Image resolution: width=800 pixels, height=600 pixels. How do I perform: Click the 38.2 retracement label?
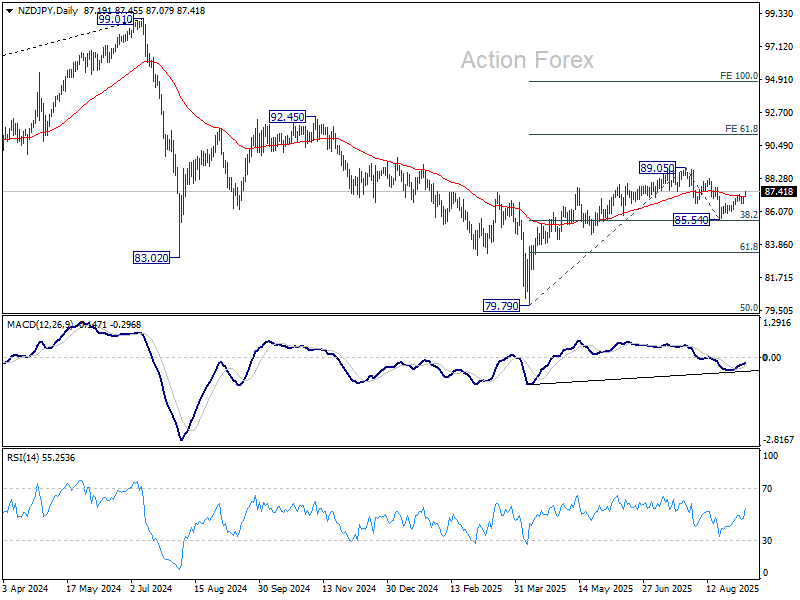point(748,215)
